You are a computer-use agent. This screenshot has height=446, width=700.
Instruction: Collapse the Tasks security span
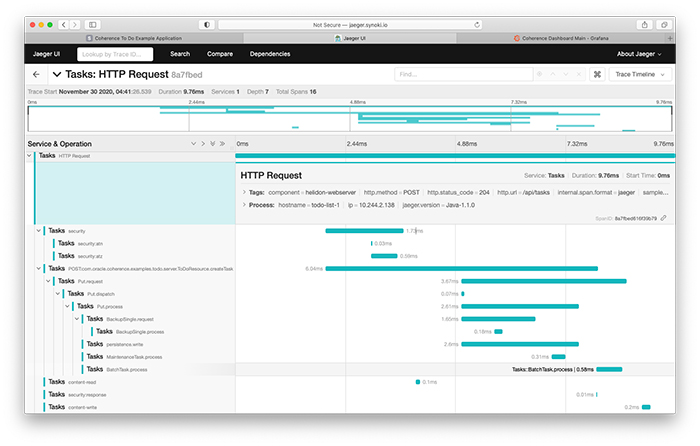click(x=39, y=231)
